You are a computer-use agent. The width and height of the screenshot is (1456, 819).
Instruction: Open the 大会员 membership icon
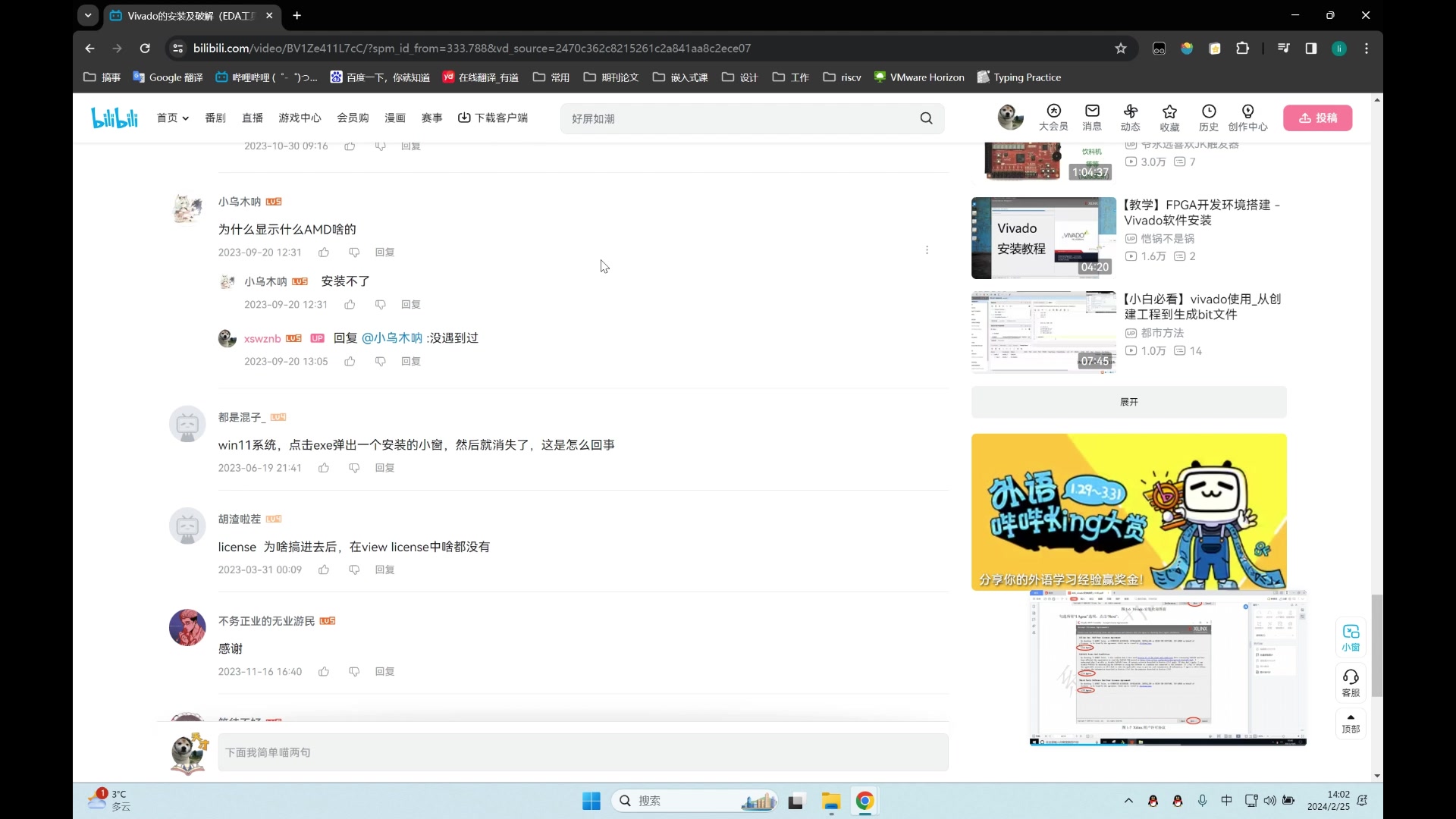pyautogui.click(x=1053, y=118)
